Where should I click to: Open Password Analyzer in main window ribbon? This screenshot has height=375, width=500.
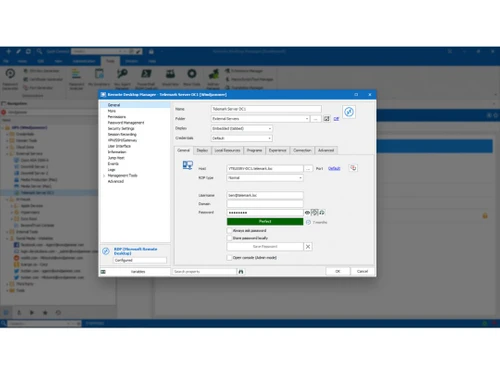[76, 79]
